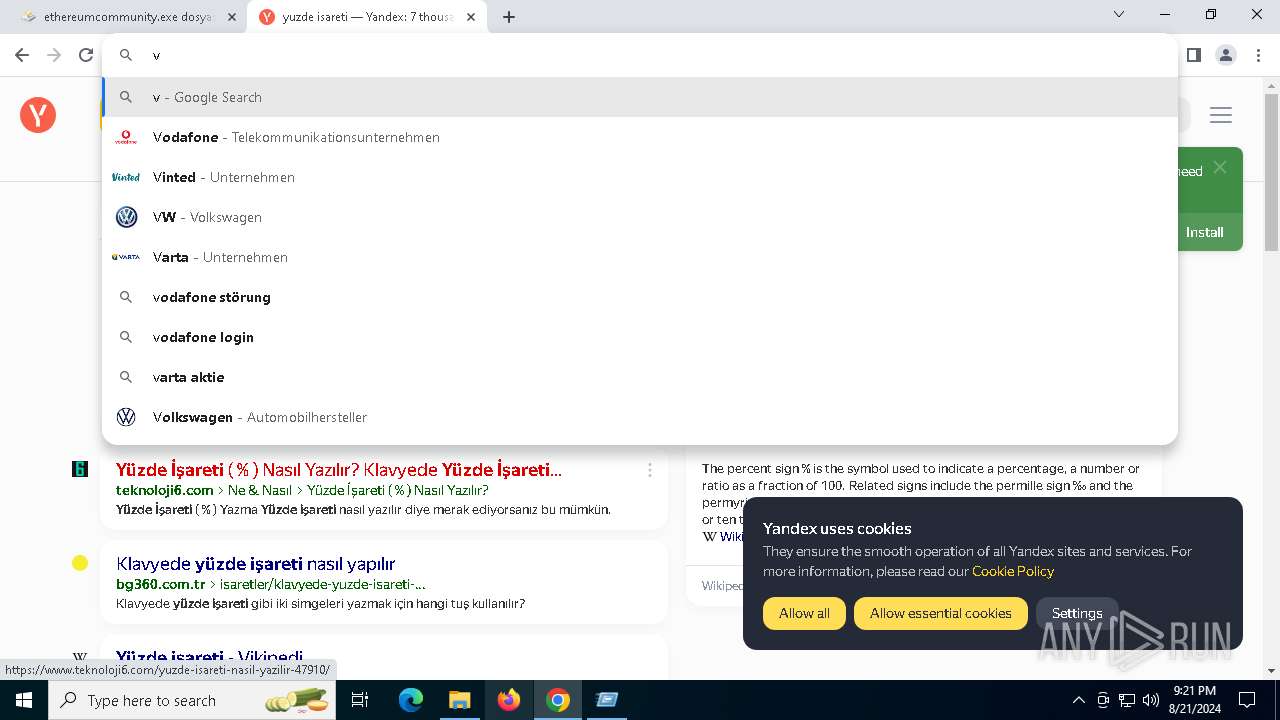Click the bg360 yellow favicon
1280x720 pixels.
[80, 563]
